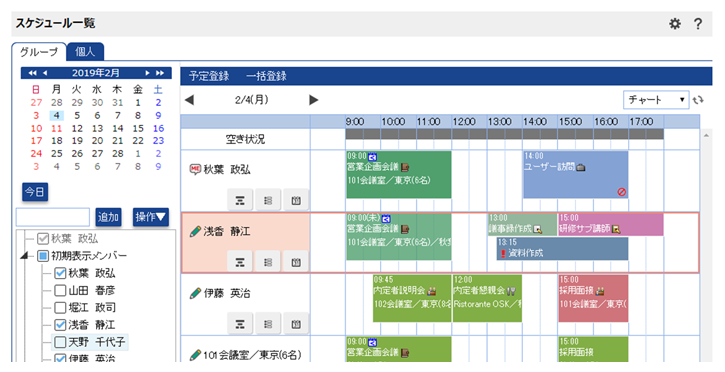Go to previous day with left arrow
The width and height of the screenshot is (725, 372).
[189, 100]
